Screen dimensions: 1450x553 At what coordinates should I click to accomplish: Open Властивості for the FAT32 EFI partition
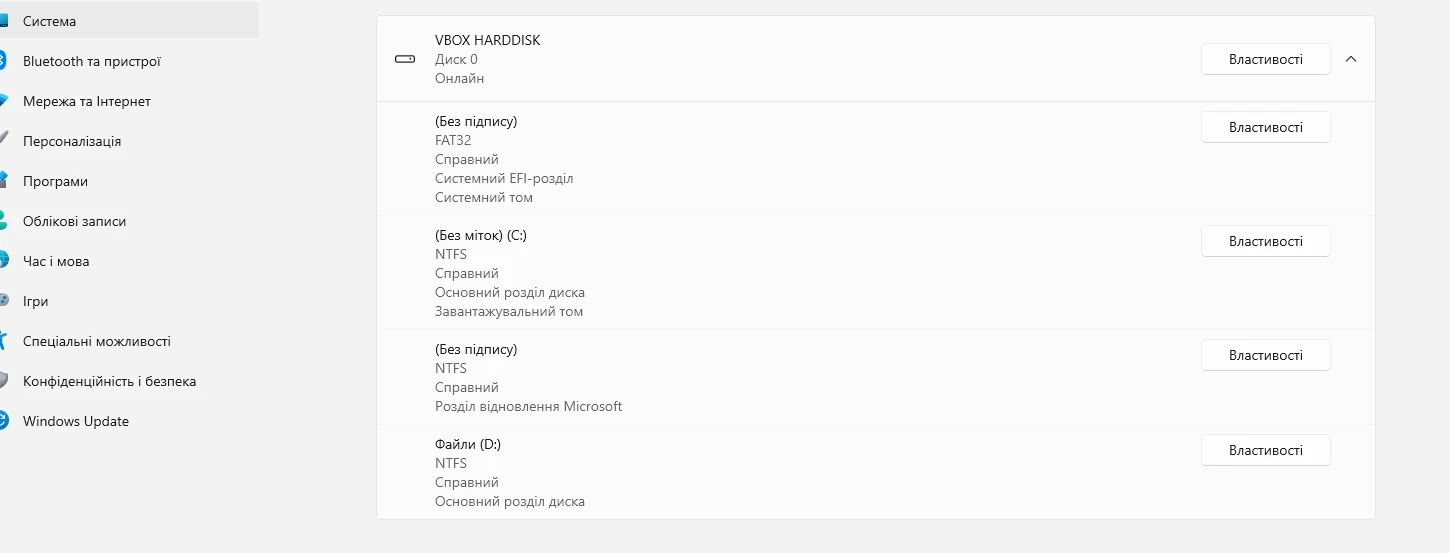(x=1265, y=127)
